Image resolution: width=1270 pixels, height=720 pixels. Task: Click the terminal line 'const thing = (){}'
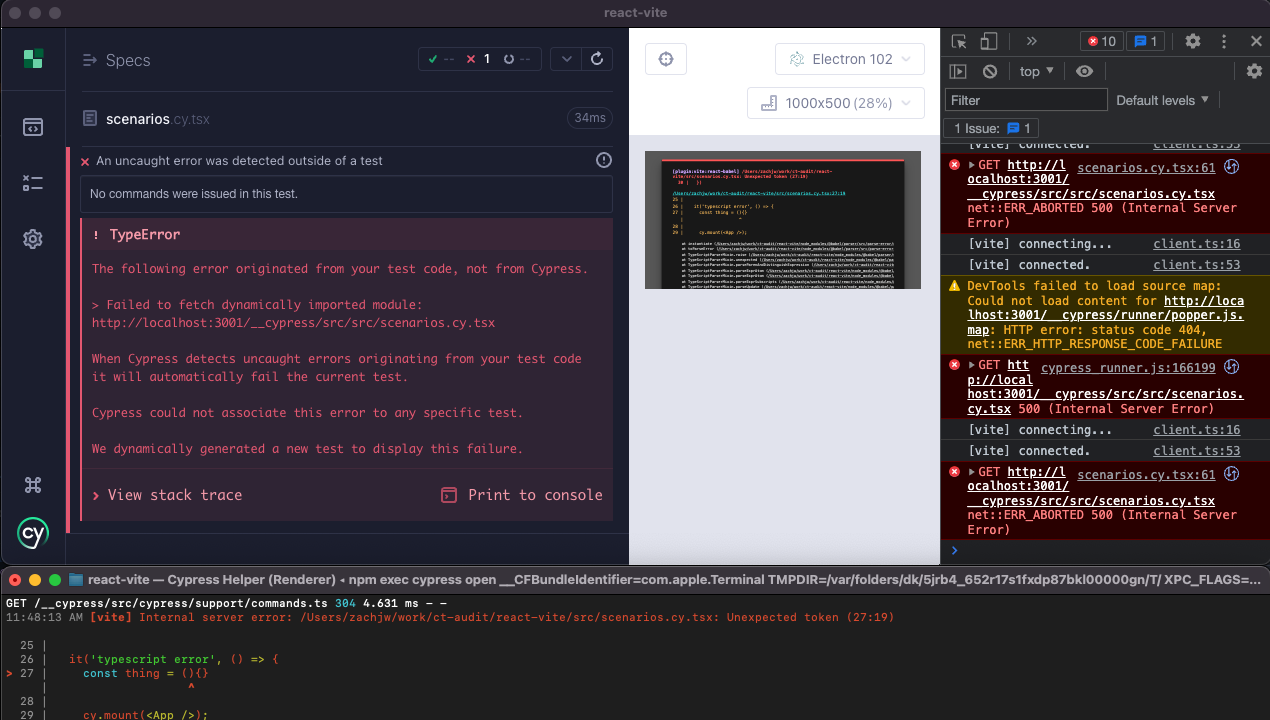[146, 673]
